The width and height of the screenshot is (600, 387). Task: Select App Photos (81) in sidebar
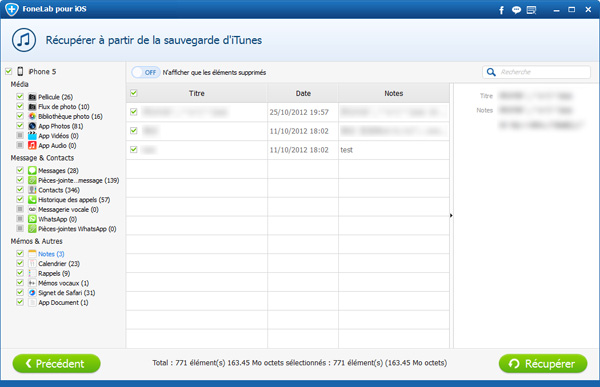point(60,126)
